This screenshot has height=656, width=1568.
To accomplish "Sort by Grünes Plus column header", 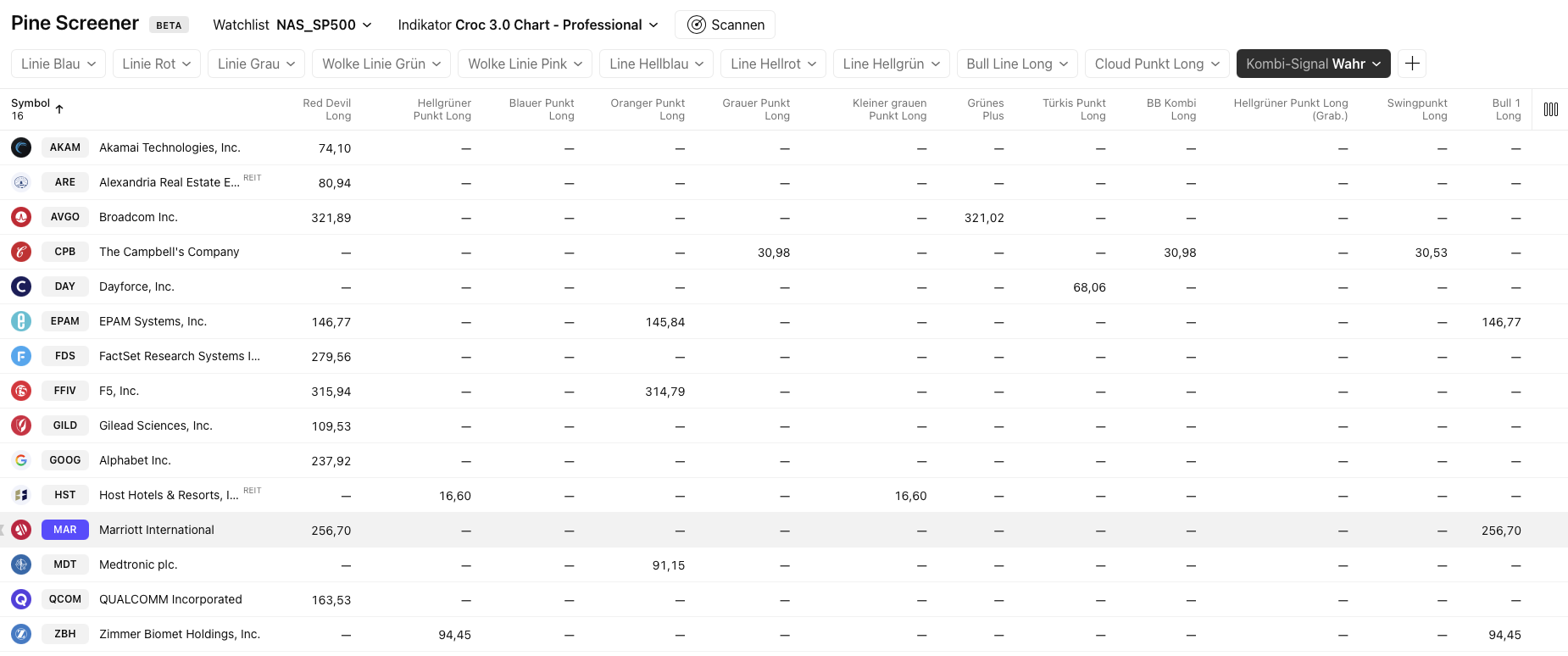I will (x=985, y=109).
